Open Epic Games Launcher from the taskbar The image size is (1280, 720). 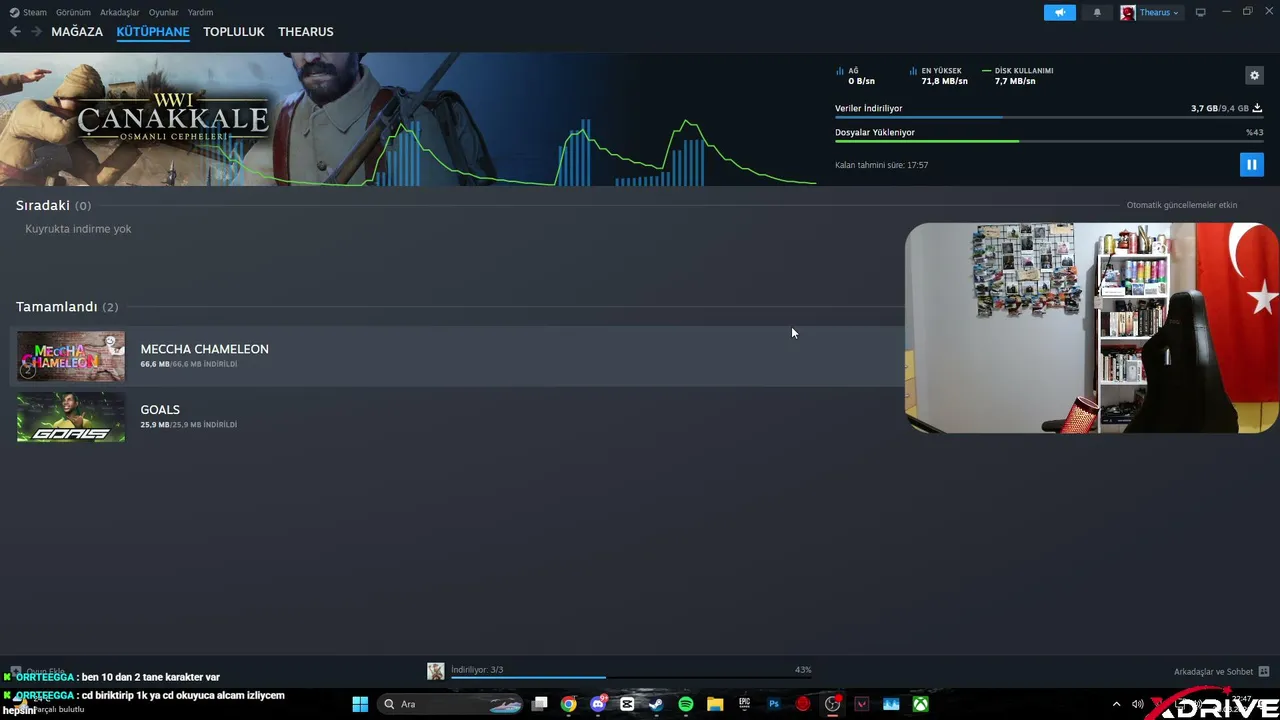744,704
